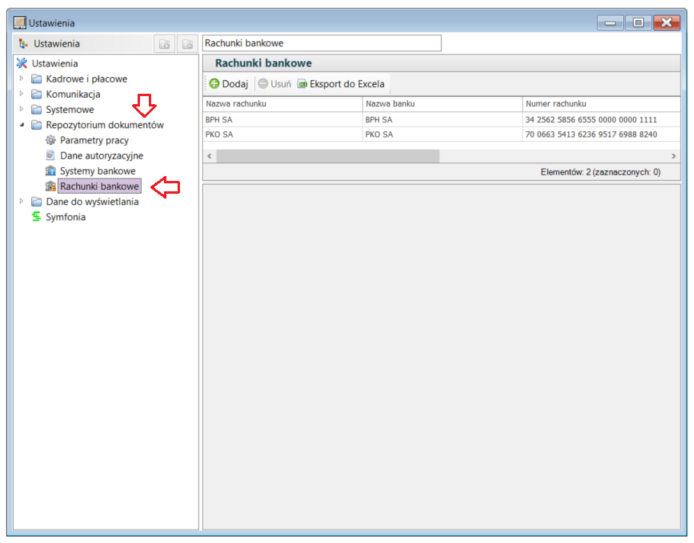Click the Ustawienia title bar app icon

(19, 23)
